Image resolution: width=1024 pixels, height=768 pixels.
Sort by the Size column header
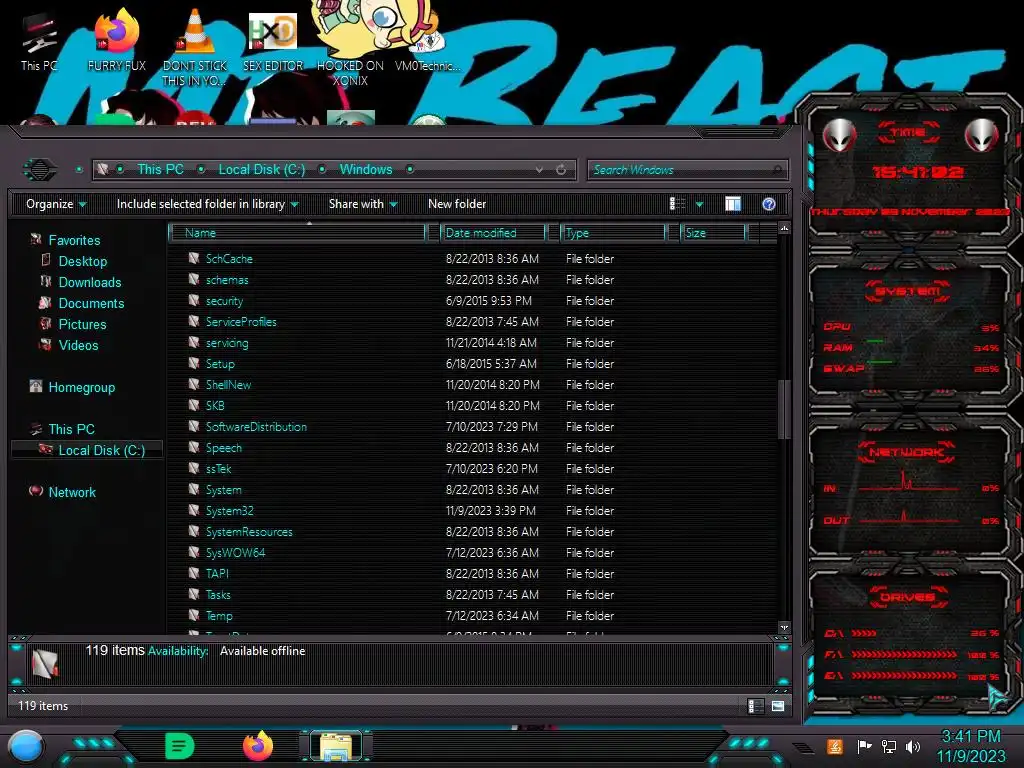[714, 233]
